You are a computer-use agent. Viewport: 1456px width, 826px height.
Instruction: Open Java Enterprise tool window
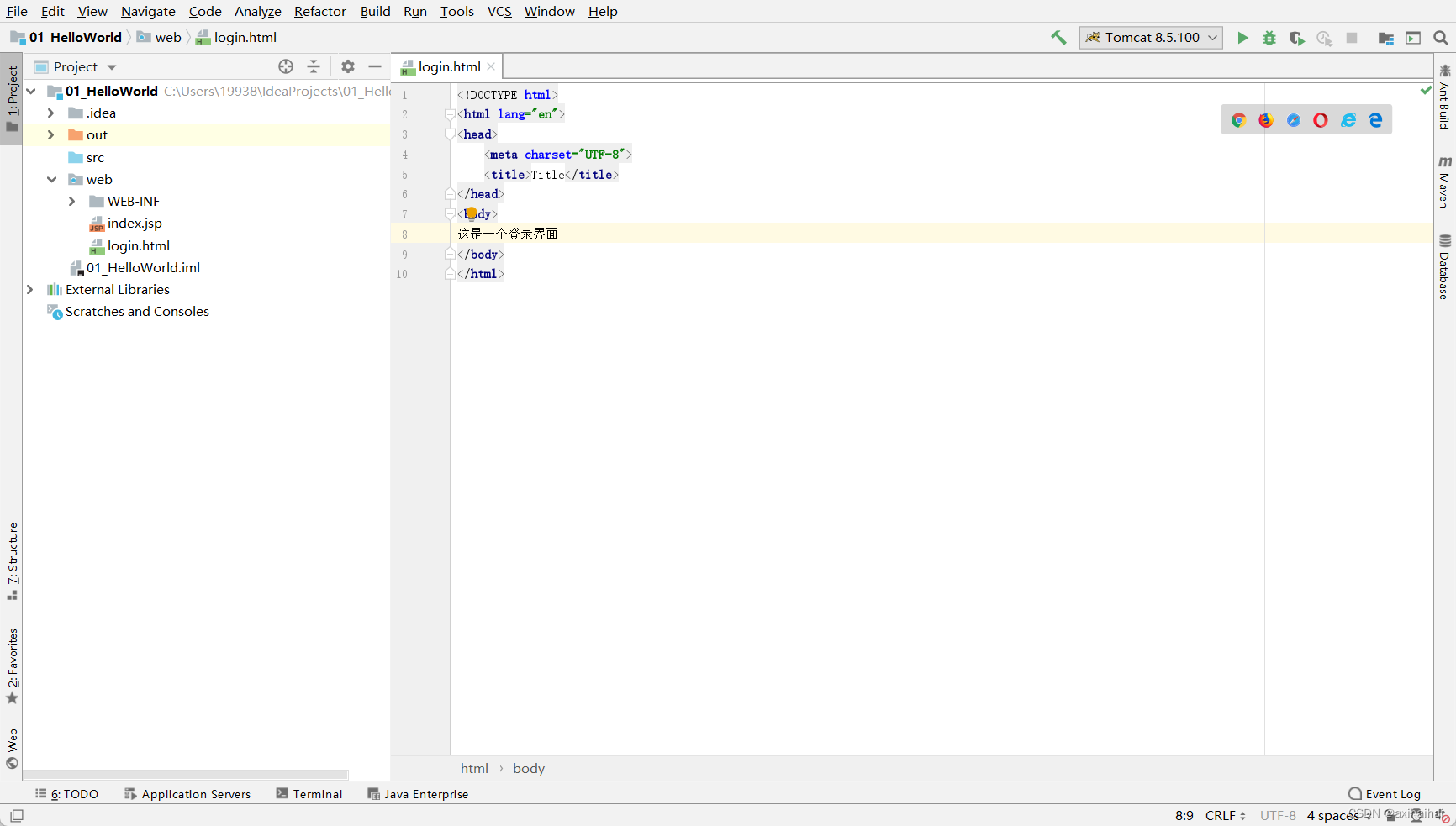click(418, 794)
